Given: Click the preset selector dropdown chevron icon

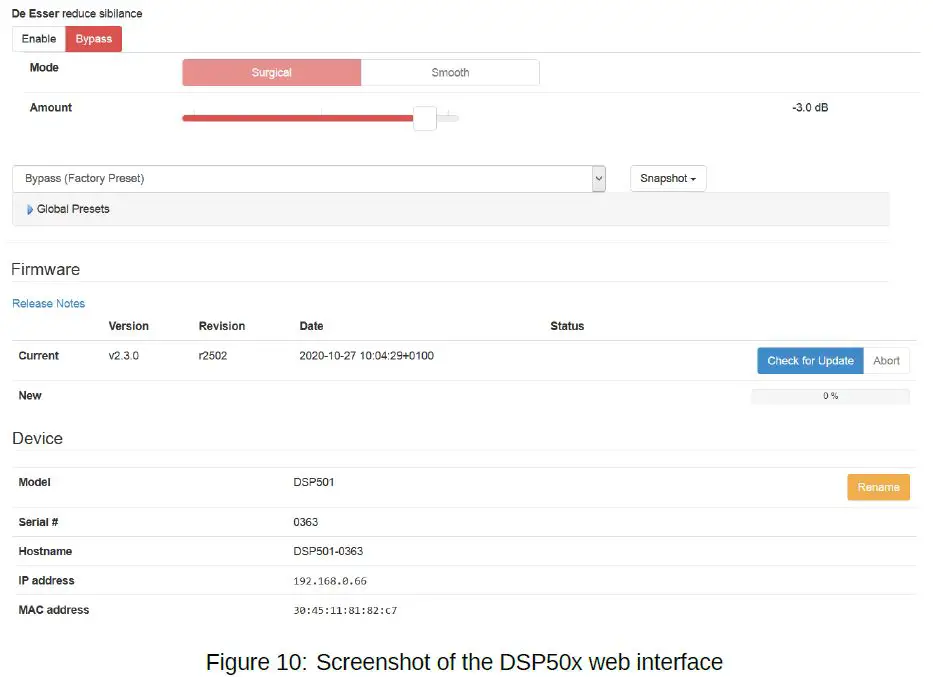Looking at the screenshot, I should [598, 178].
